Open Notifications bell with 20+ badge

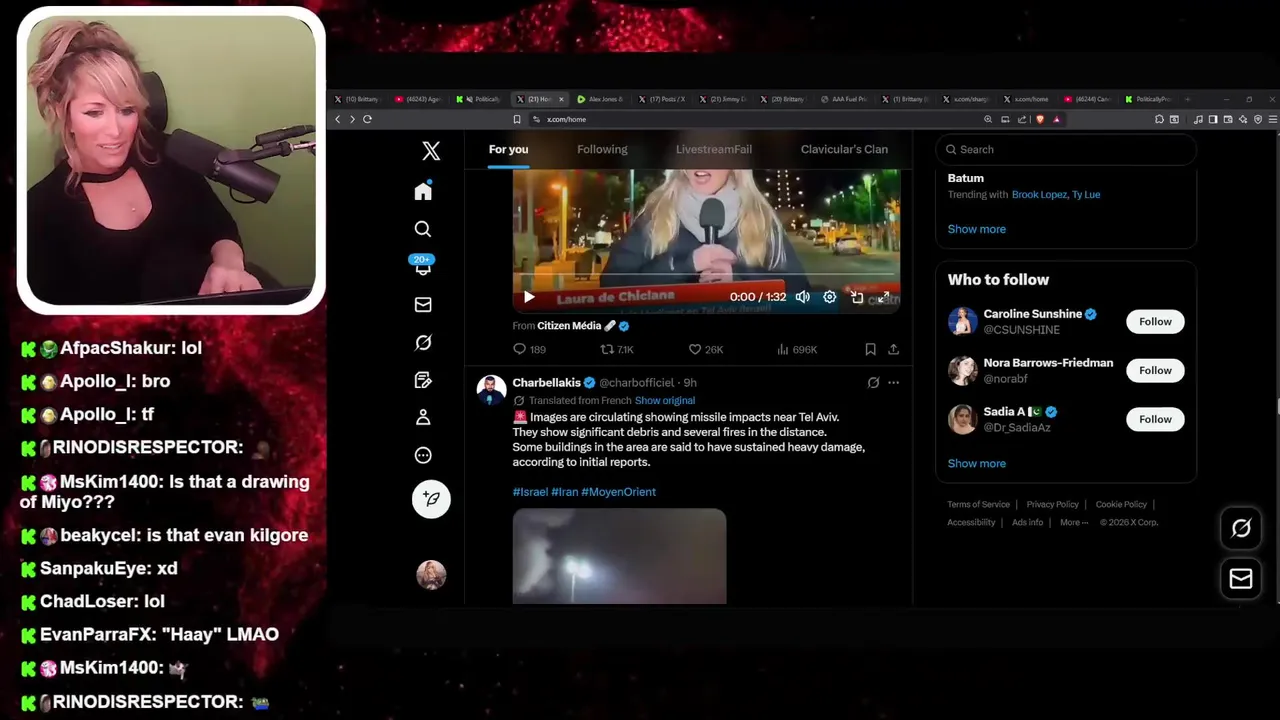pyautogui.click(x=422, y=266)
